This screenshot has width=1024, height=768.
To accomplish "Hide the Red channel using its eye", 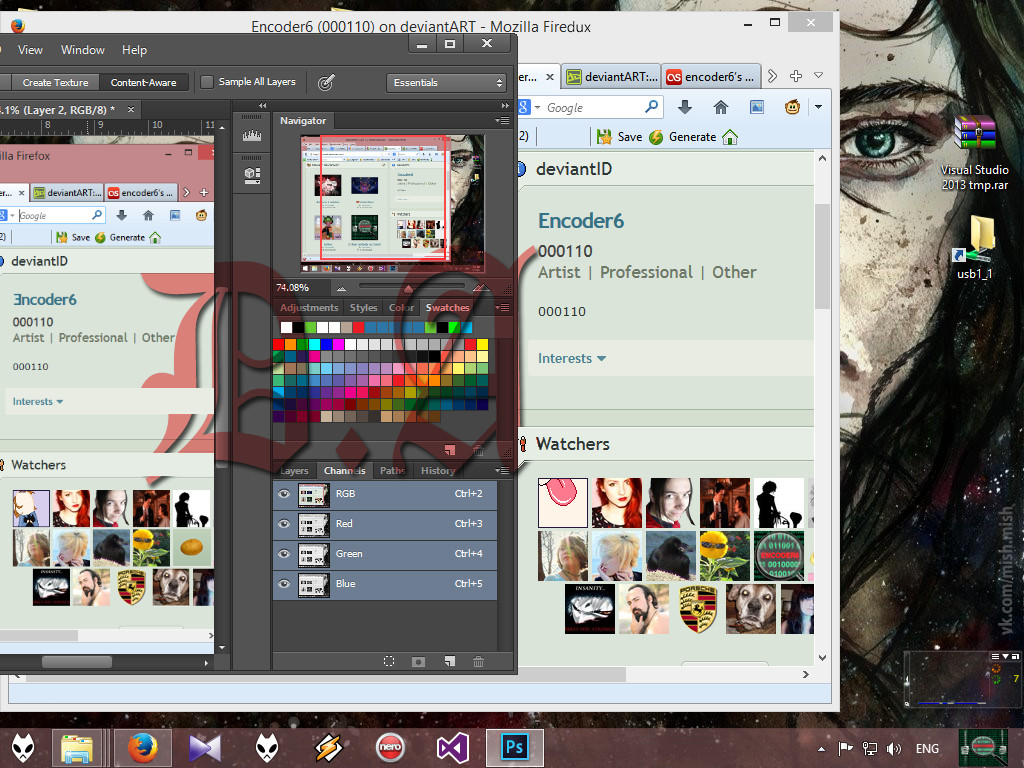I will coord(284,524).
